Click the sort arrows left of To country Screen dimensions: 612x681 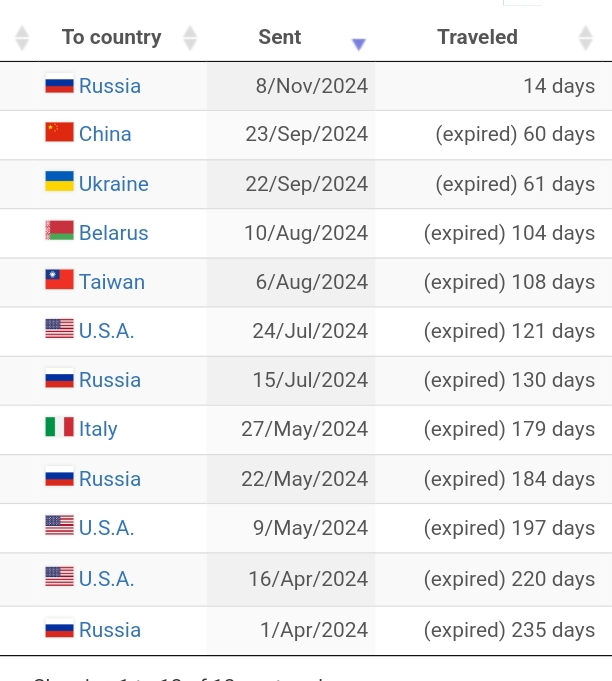point(22,38)
